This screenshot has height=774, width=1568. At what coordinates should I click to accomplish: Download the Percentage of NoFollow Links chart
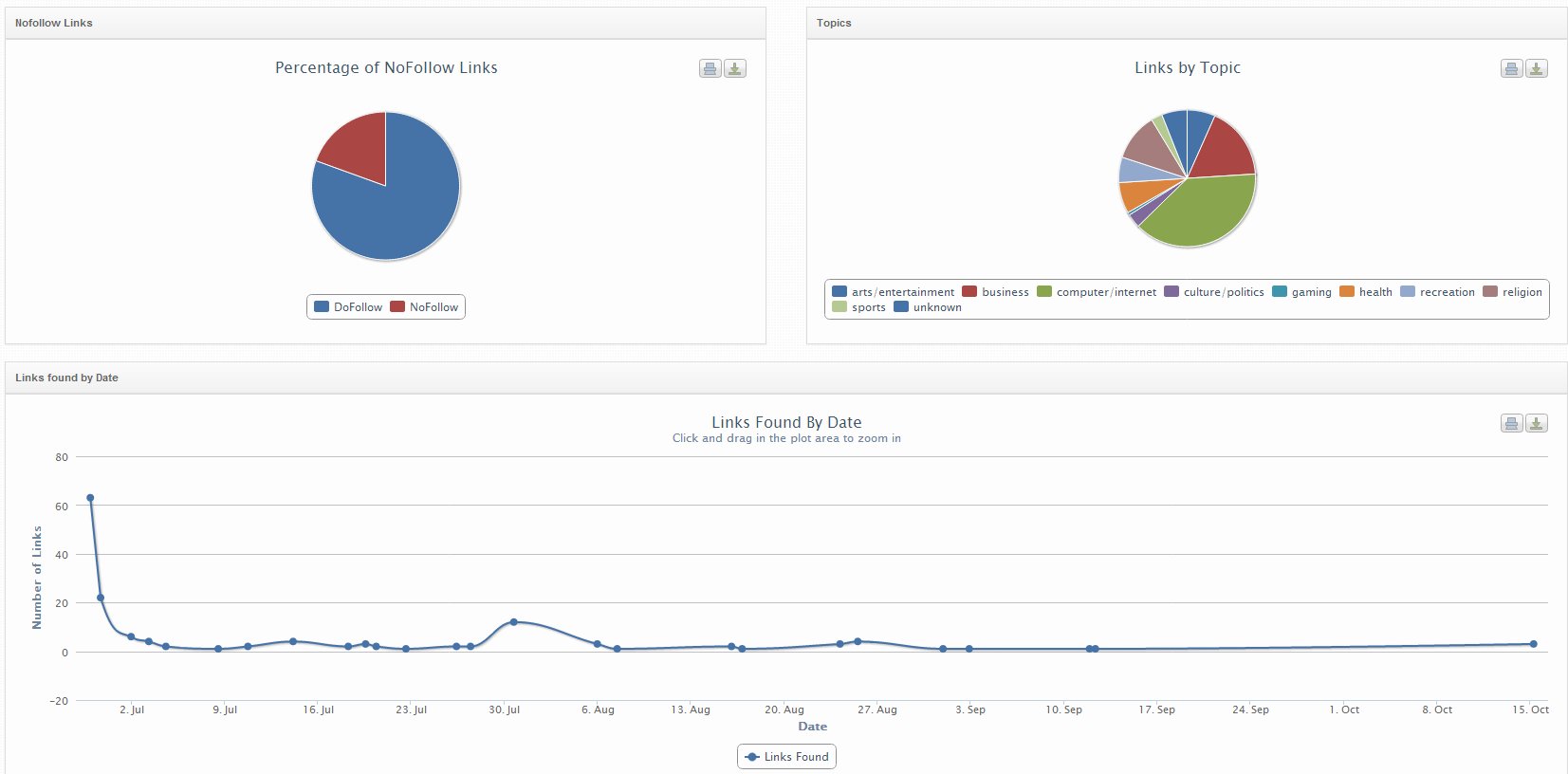point(735,68)
